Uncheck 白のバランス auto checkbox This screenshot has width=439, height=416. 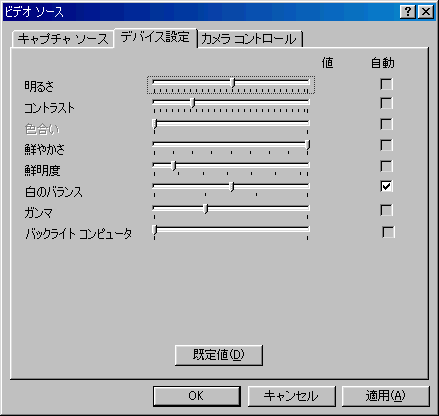click(386, 186)
